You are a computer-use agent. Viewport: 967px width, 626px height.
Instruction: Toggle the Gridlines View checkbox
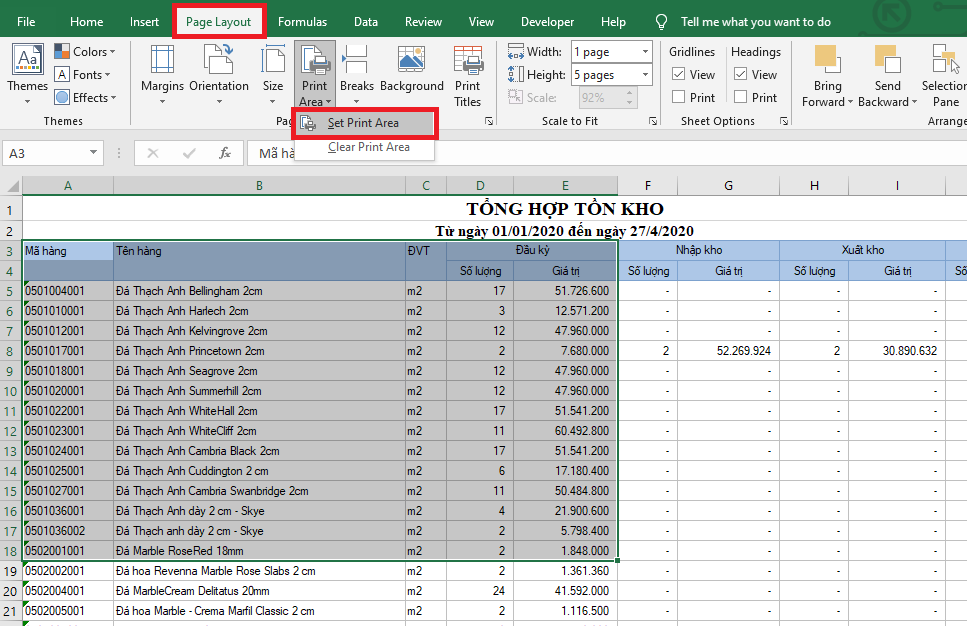[x=679, y=75]
